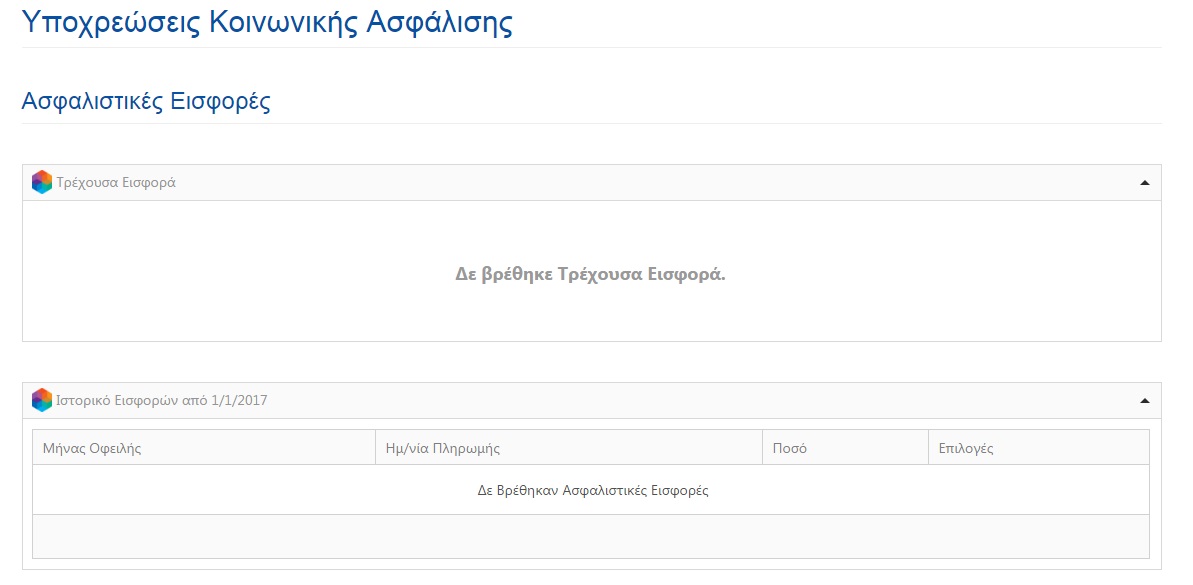Click the Δε Βρέθηκαν Ασφαλιστικές Εισφορές table row

tap(592, 490)
